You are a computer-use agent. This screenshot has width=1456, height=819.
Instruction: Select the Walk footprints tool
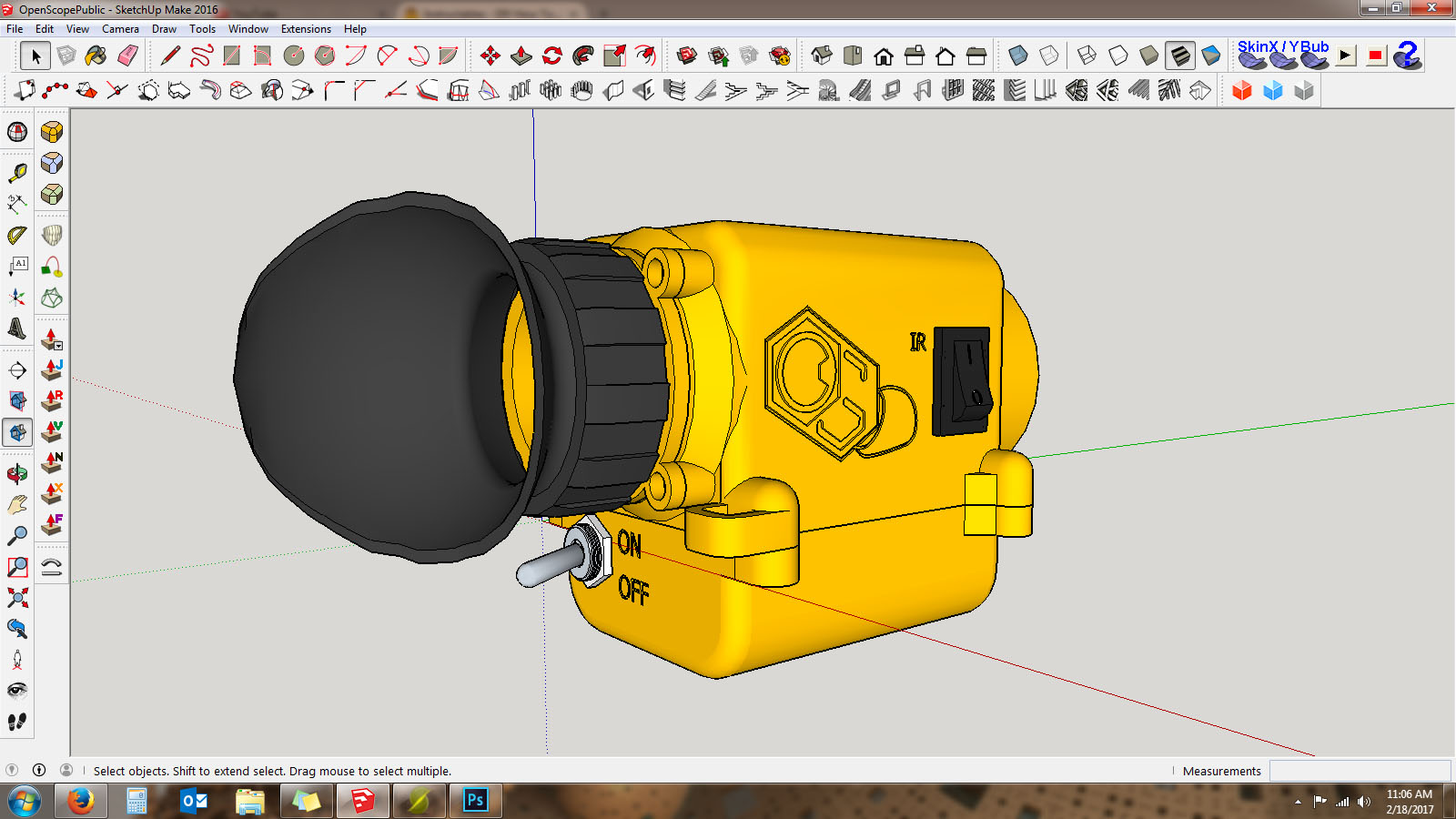(17, 722)
